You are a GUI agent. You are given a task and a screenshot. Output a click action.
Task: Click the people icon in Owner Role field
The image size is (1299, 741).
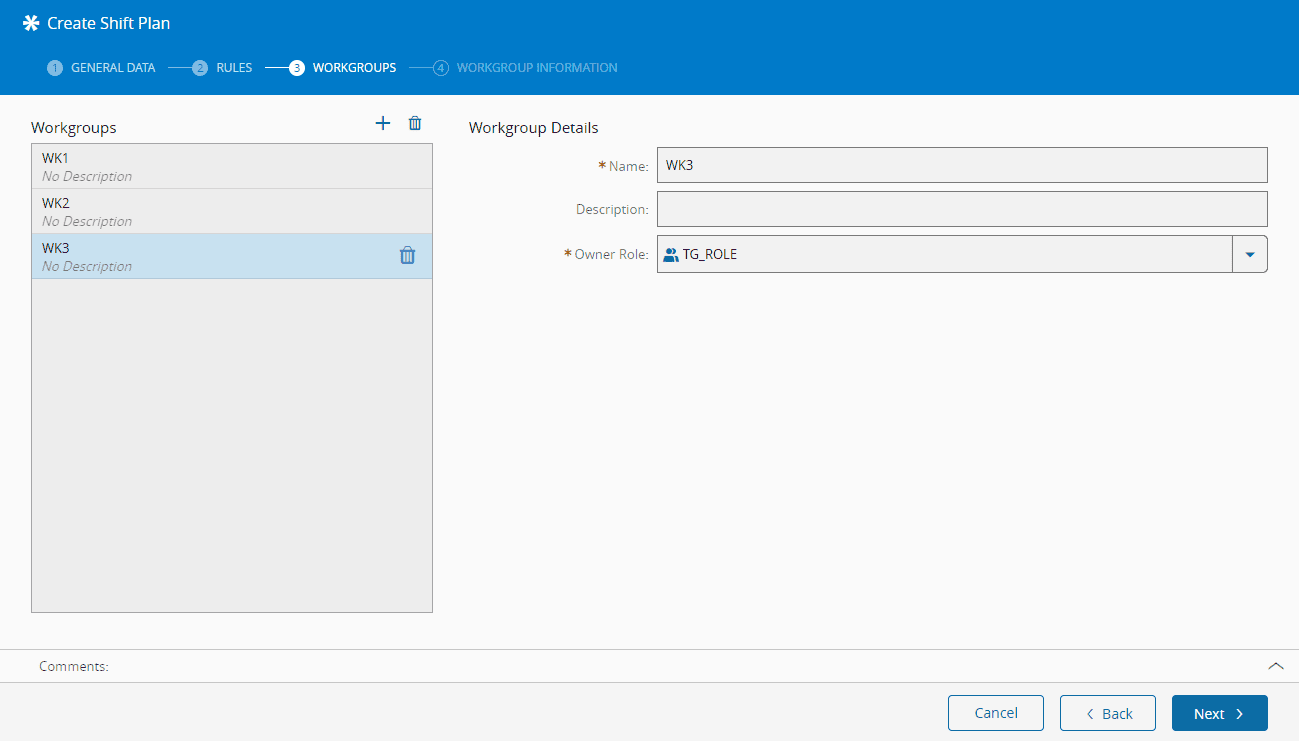tap(671, 254)
